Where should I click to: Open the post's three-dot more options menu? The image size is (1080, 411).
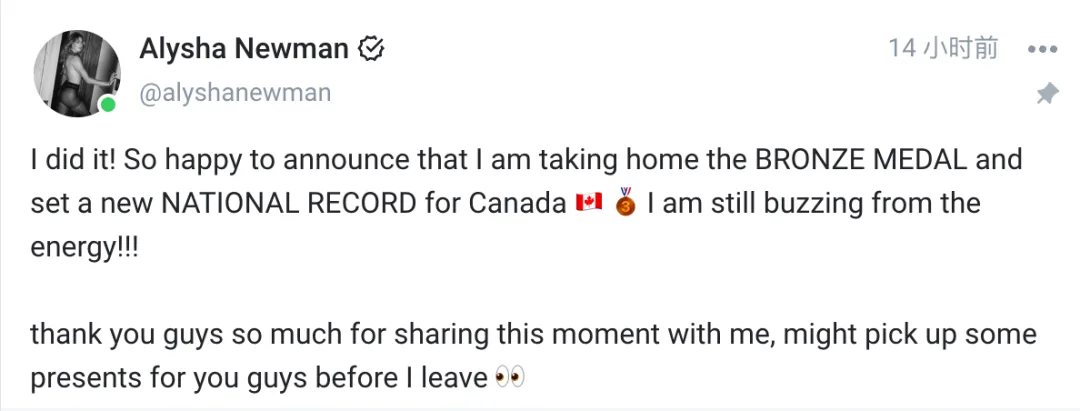click(1042, 48)
